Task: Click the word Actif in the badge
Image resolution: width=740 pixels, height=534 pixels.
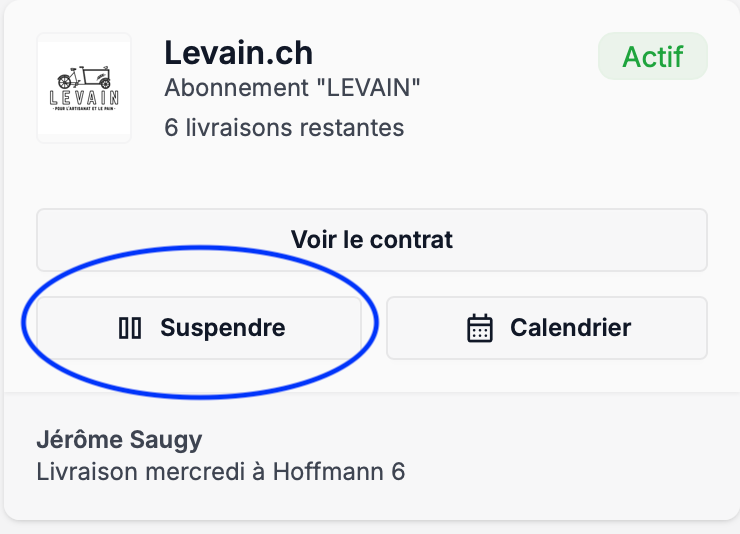Action: click(x=652, y=56)
